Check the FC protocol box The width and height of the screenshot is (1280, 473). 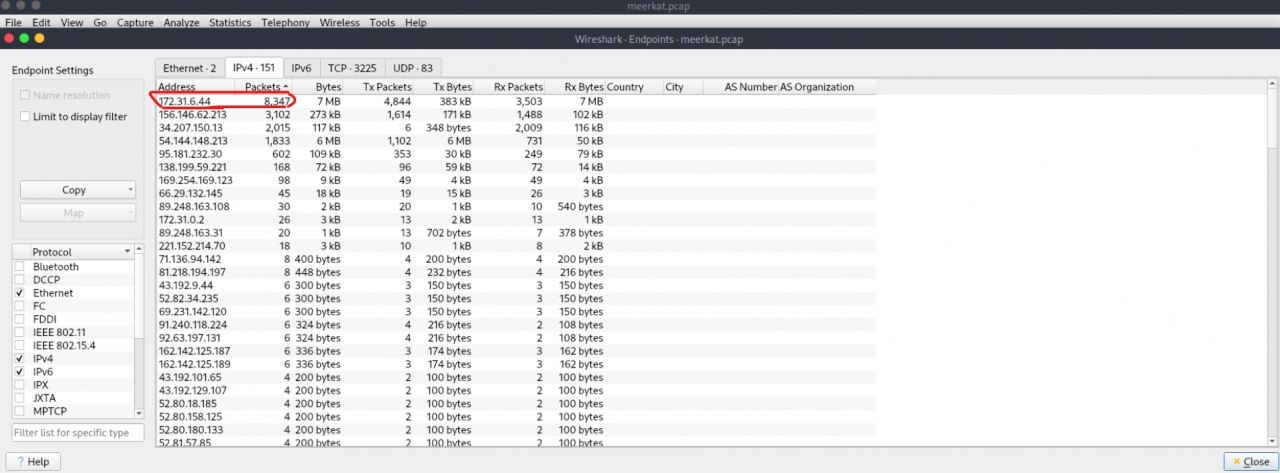click(19, 306)
